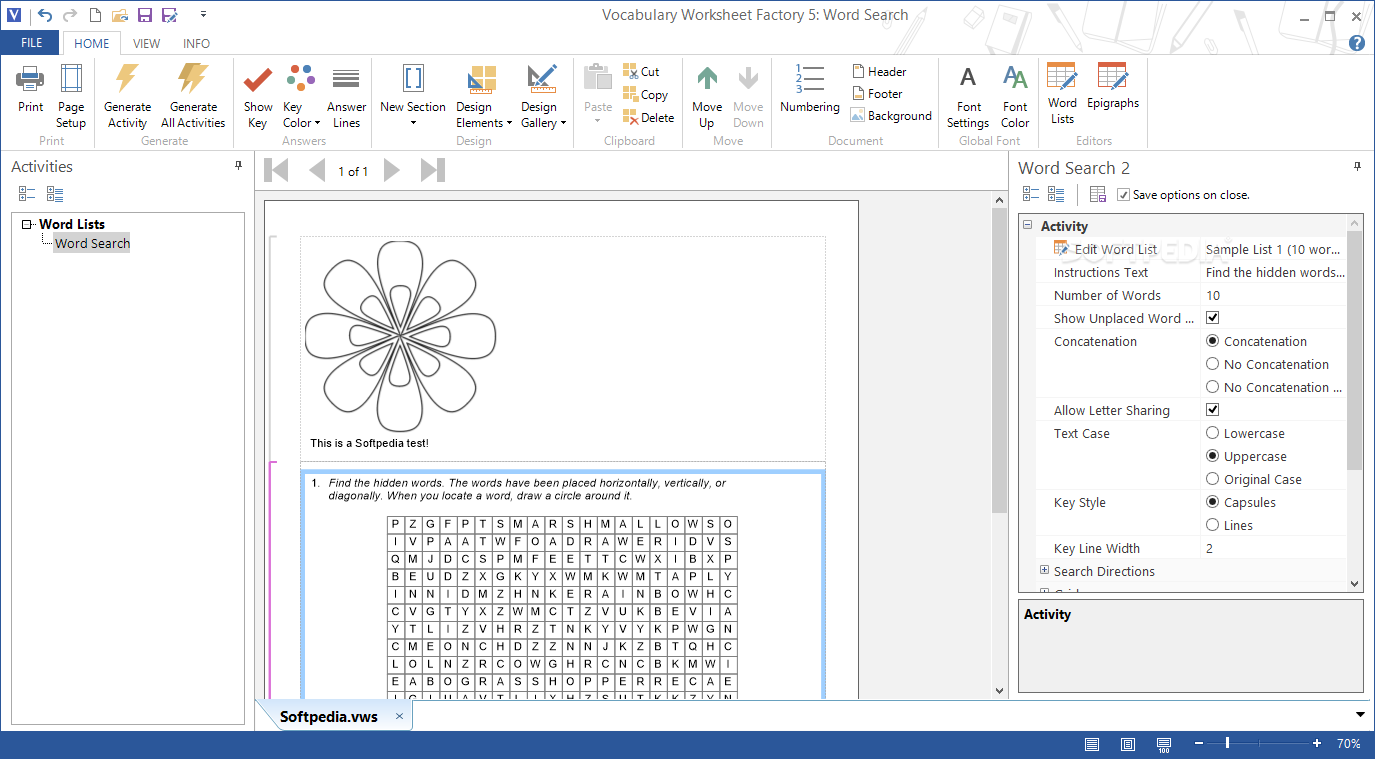1375x759 pixels.
Task: Click Save icon in quick access toolbar
Action: 144,14
